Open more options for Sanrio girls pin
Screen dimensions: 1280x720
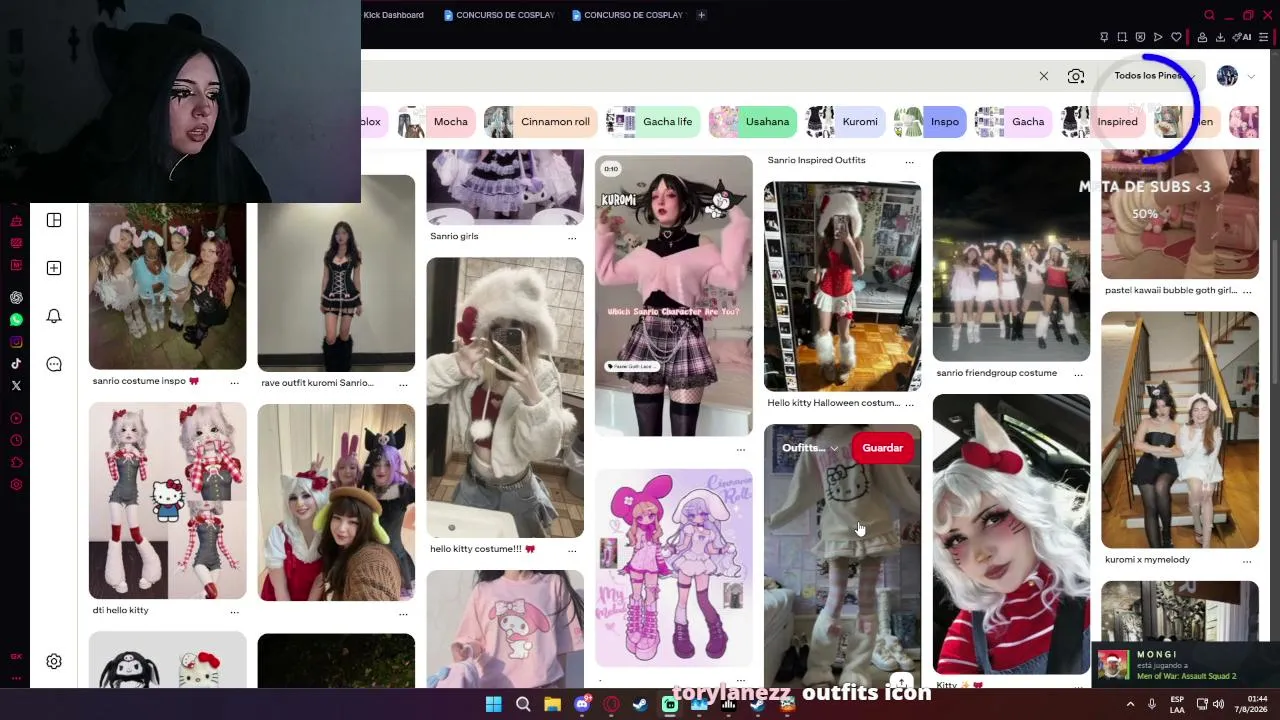click(x=572, y=238)
